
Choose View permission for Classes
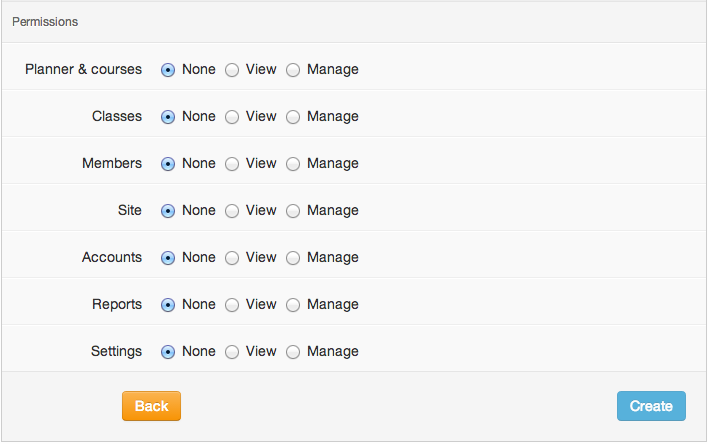click(232, 117)
